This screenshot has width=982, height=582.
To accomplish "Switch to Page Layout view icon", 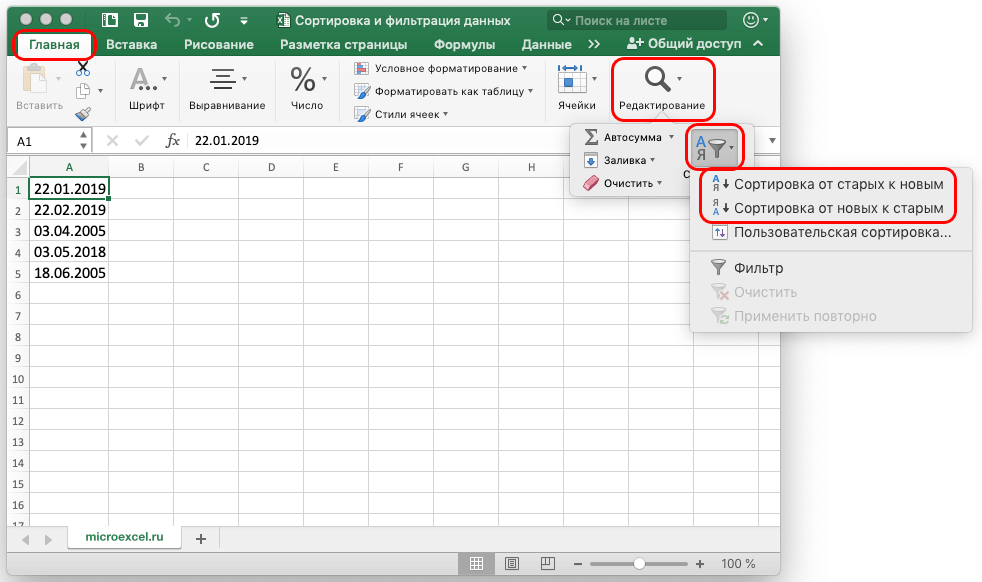I will (x=512, y=564).
